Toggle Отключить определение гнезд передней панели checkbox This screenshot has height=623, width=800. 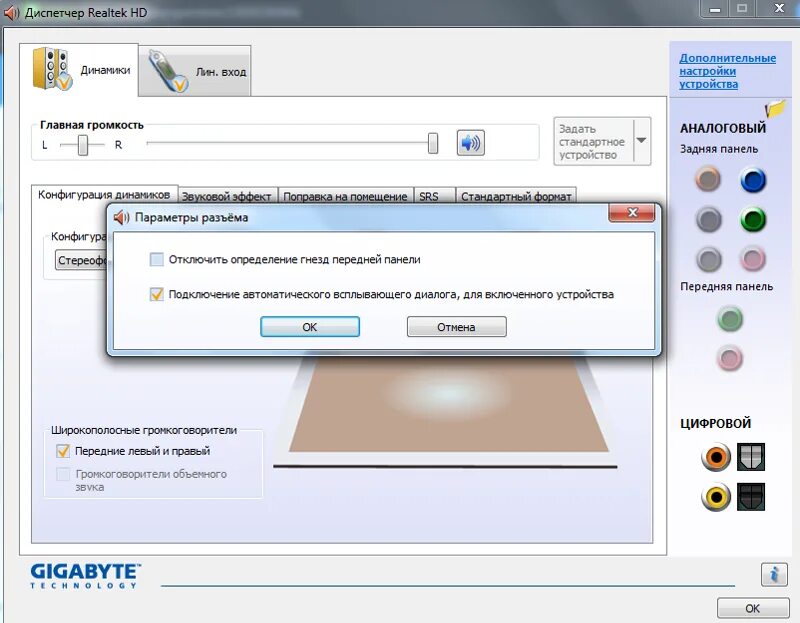[157, 259]
